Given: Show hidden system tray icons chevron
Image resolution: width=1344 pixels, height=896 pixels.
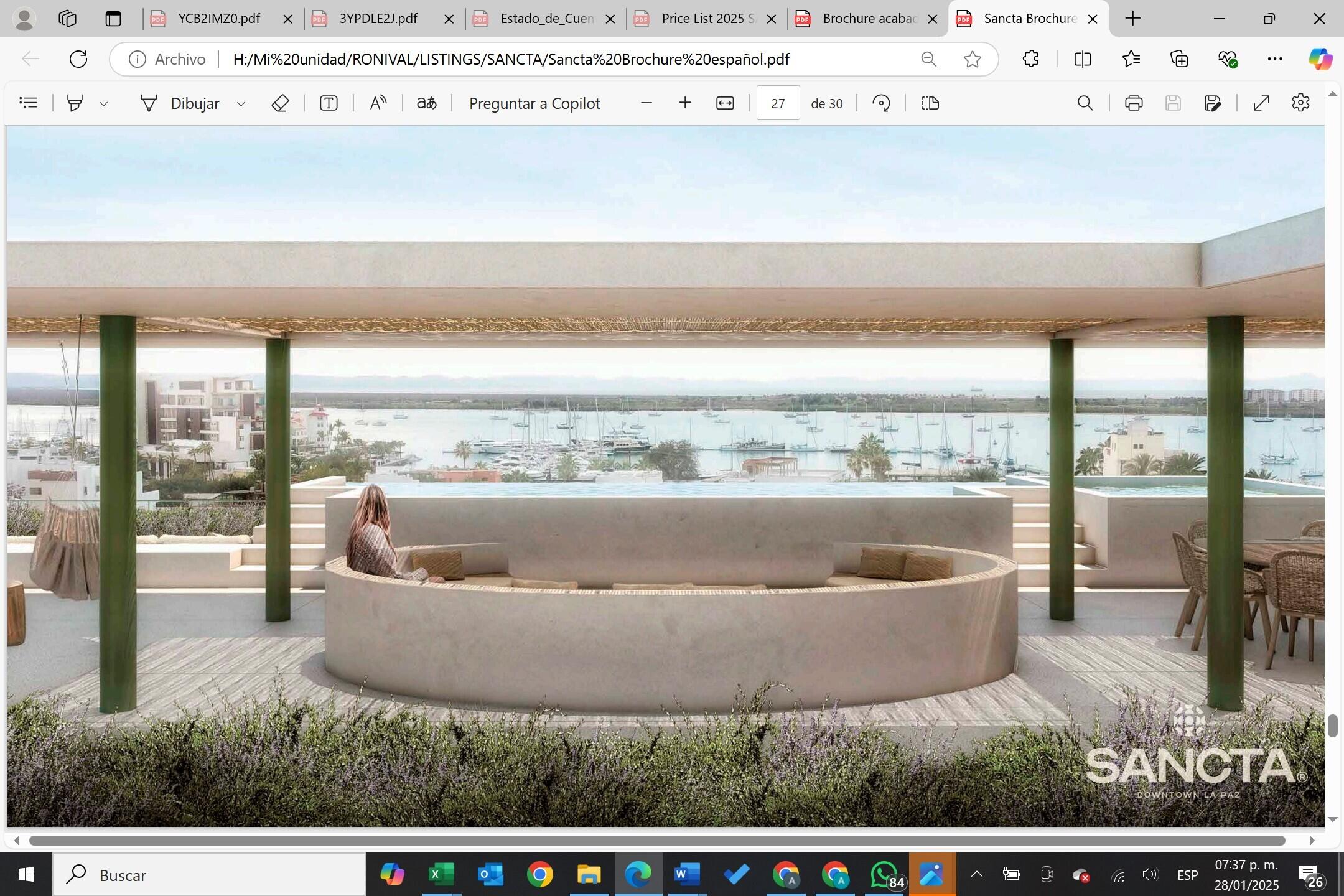Looking at the screenshot, I should click(976, 875).
